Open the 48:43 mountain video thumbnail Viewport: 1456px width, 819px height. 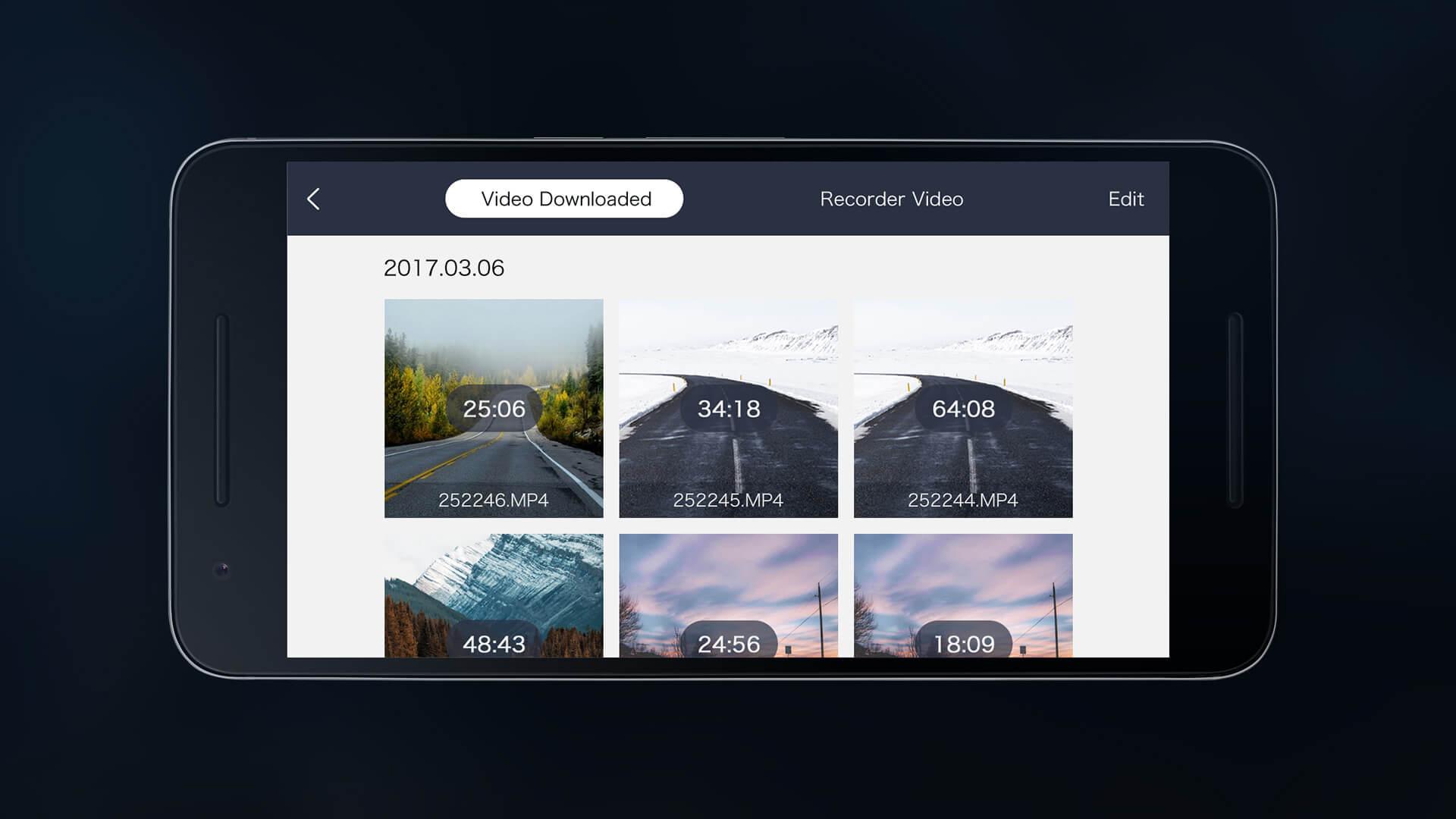point(494,576)
